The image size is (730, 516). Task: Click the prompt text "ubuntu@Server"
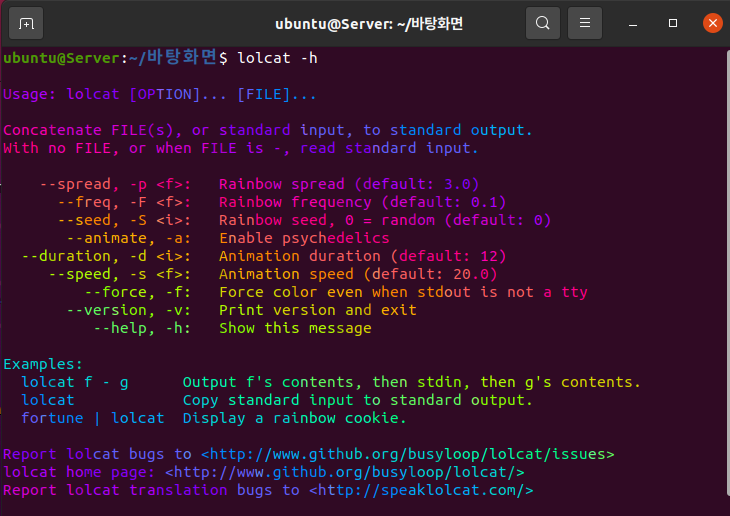[61, 58]
